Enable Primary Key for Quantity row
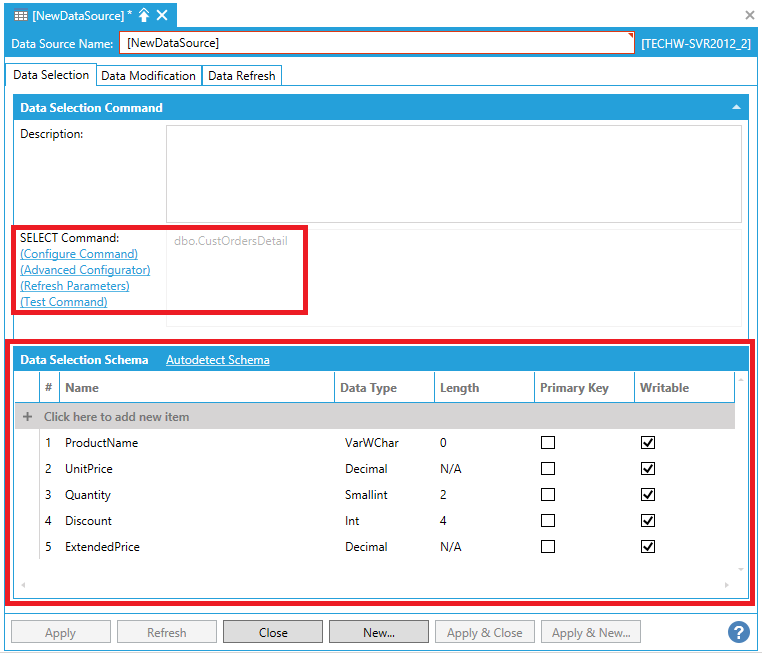Viewport: 762px width, 654px height. 548,495
